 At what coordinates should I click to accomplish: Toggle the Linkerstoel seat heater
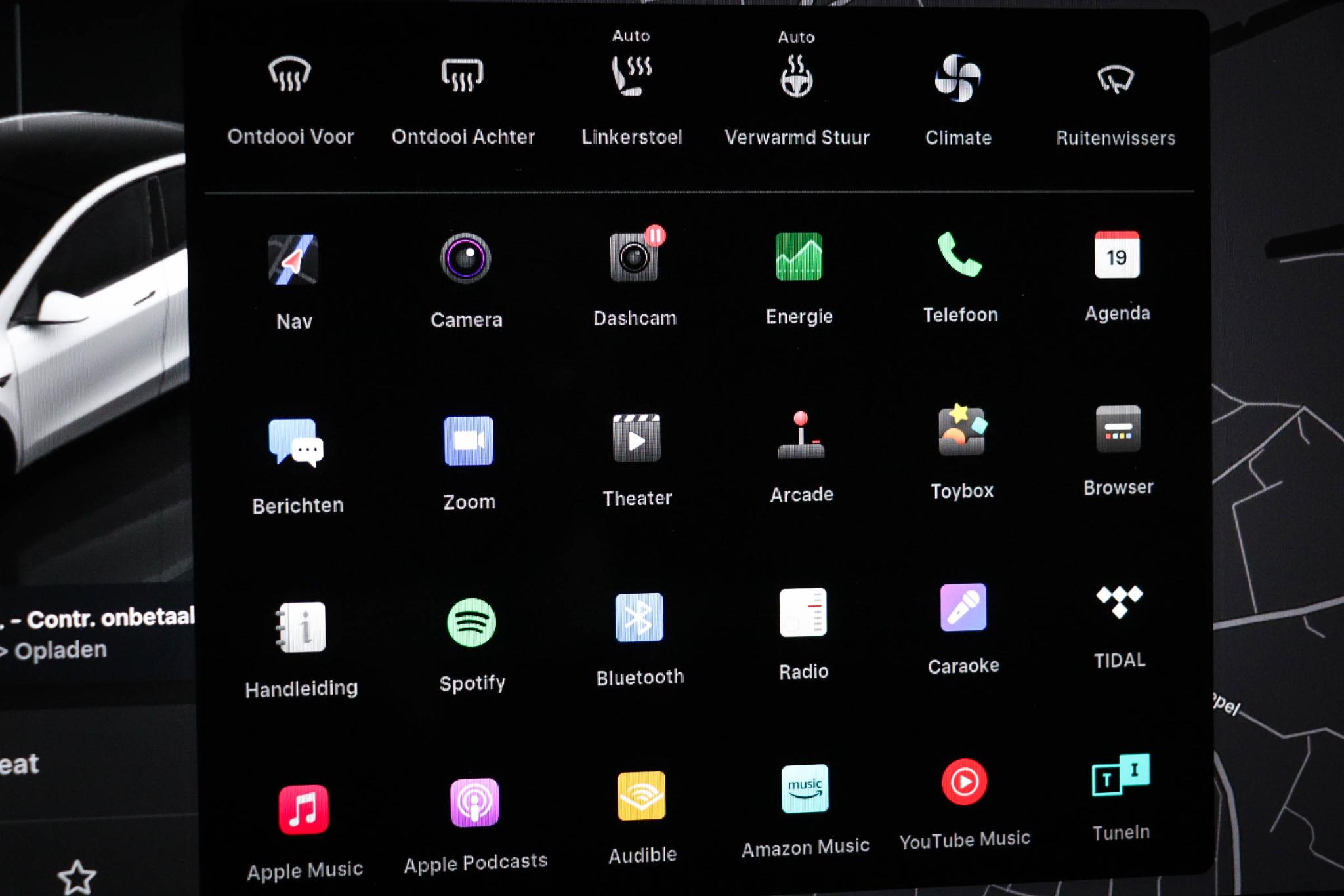[631, 76]
